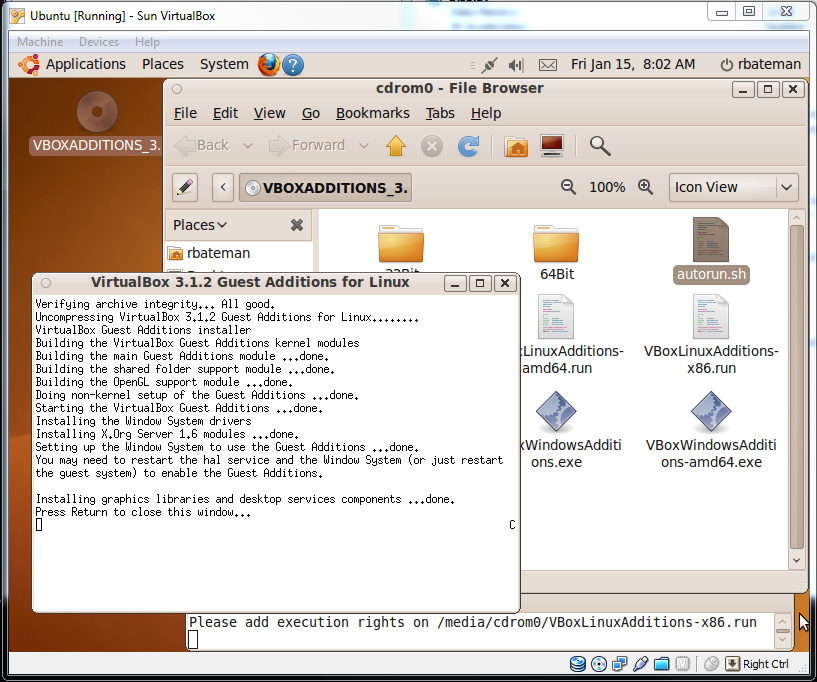Click the "Please add execution rights" message
Screen dimensions: 817x682
(473, 622)
